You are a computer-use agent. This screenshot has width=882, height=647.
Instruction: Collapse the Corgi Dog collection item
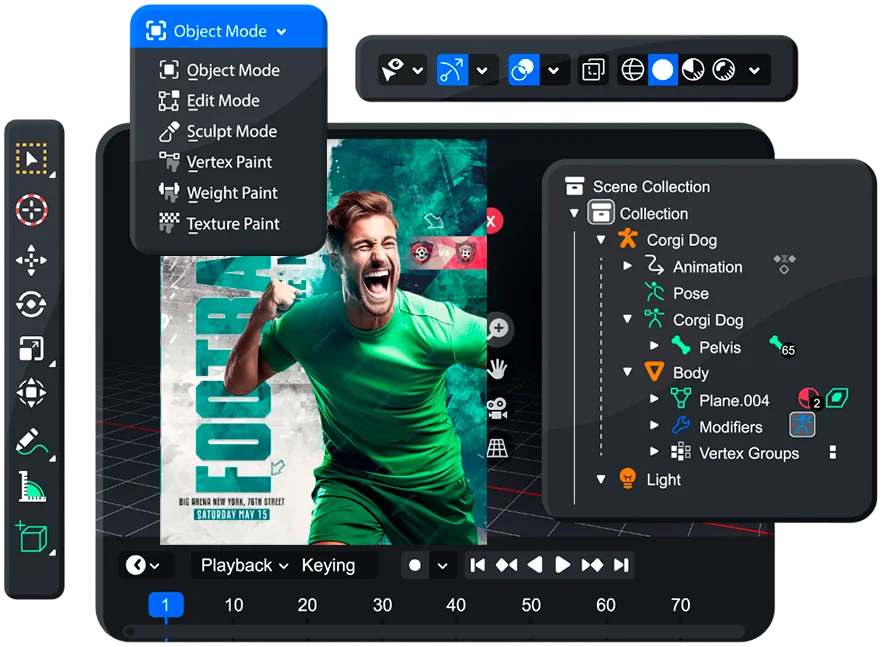click(x=601, y=240)
